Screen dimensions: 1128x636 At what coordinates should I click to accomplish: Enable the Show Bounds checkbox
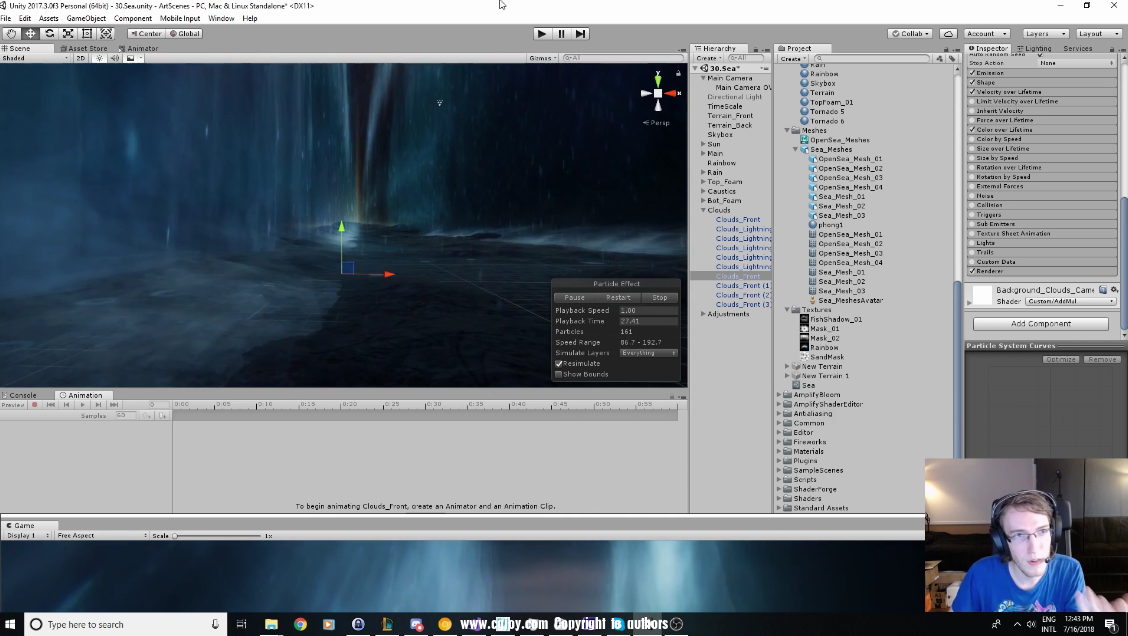tap(559, 374)
